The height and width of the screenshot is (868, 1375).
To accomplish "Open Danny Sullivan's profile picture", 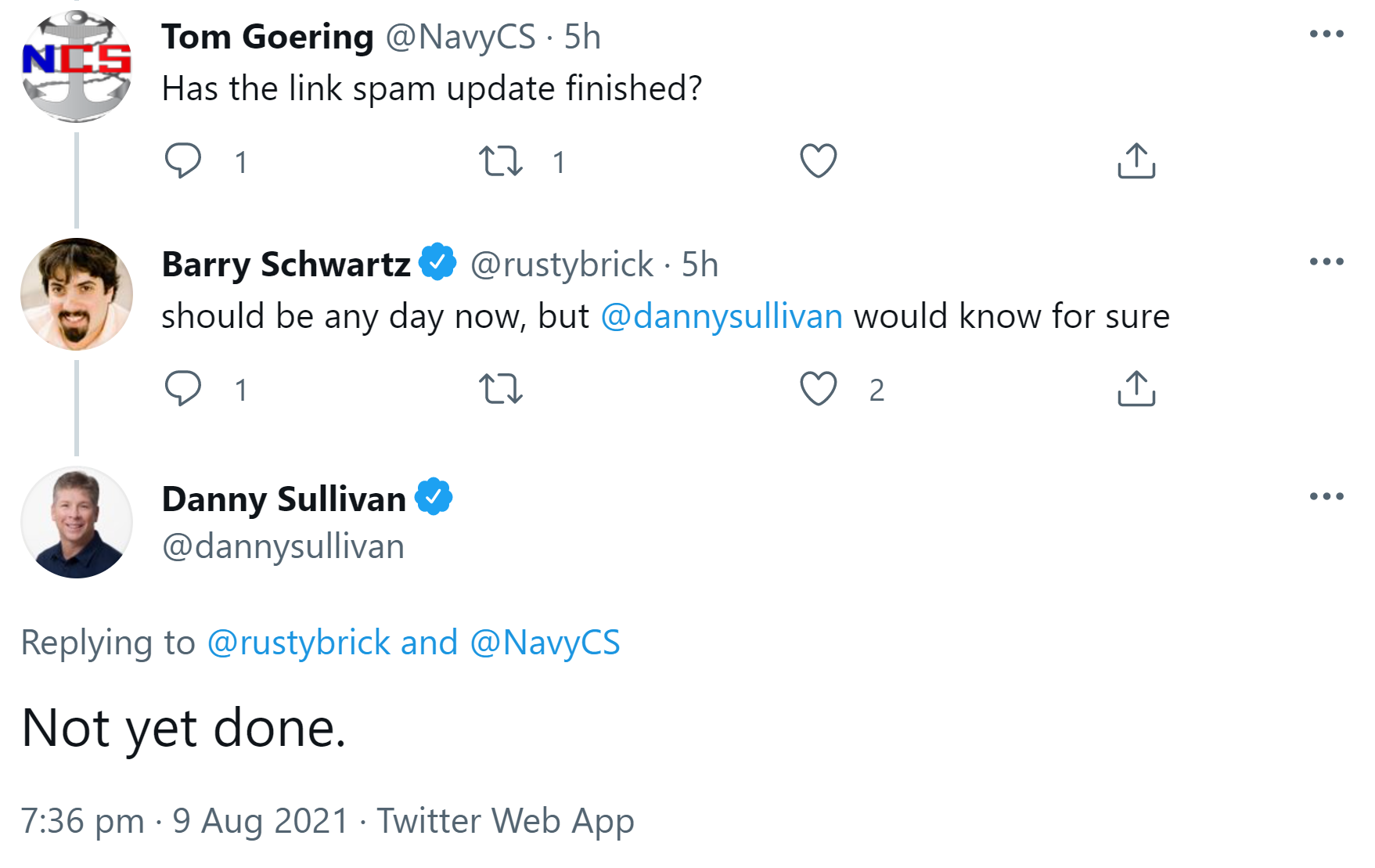I will (77, 523).
